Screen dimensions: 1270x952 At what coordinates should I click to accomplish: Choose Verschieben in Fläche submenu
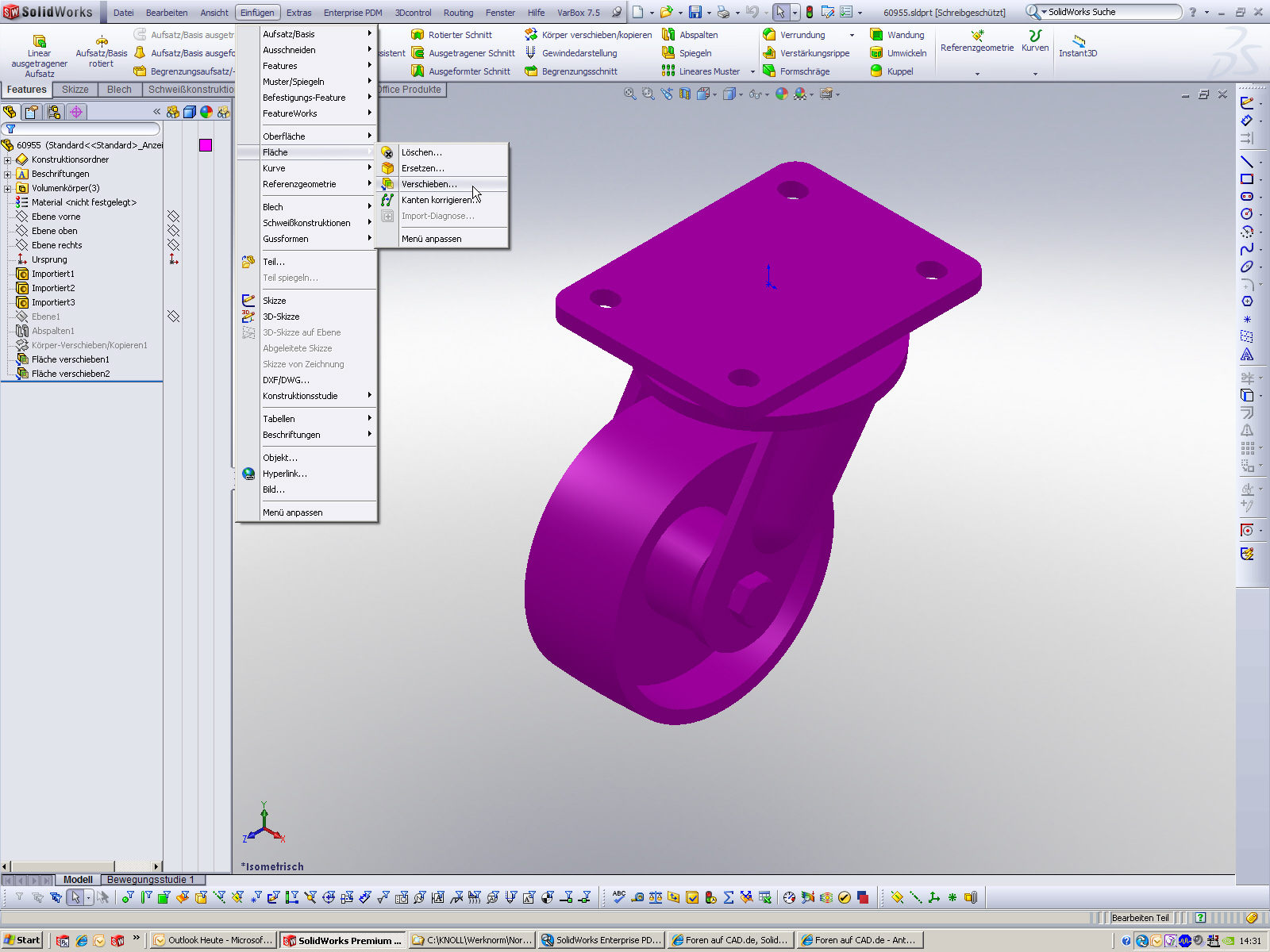pyautogui.click(x=441, y=184)
